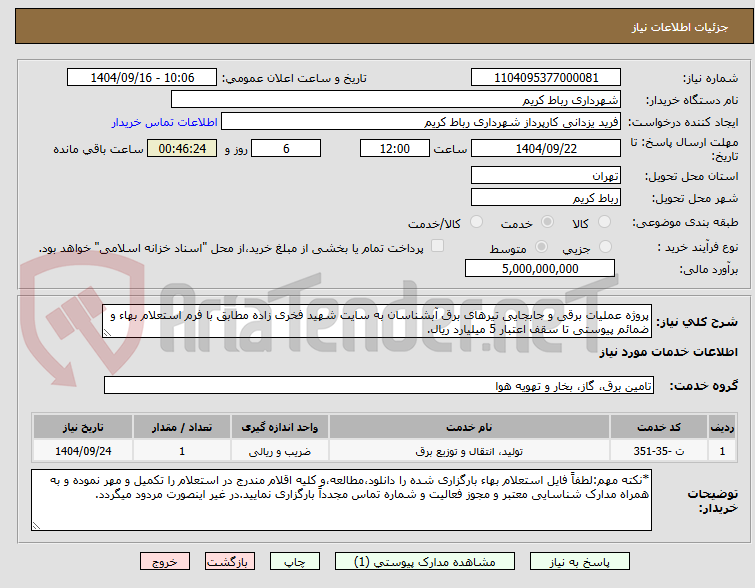Click the province field تهران
Image resolution: width=755 pixels, height=588 pixels.
click(546, 175)
